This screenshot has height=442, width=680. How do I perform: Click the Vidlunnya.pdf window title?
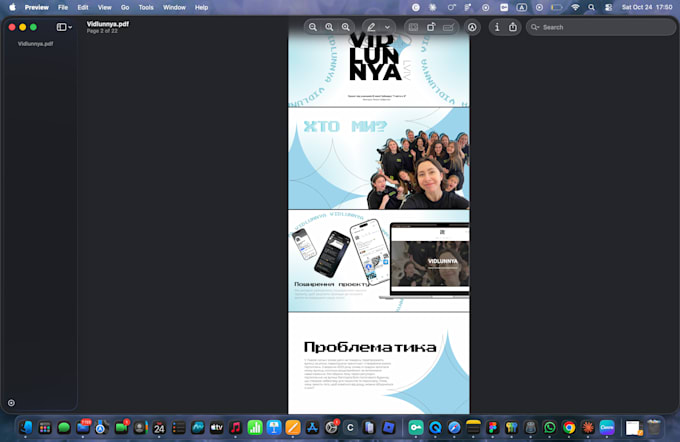pyautogui.click(x=108, y=24)
